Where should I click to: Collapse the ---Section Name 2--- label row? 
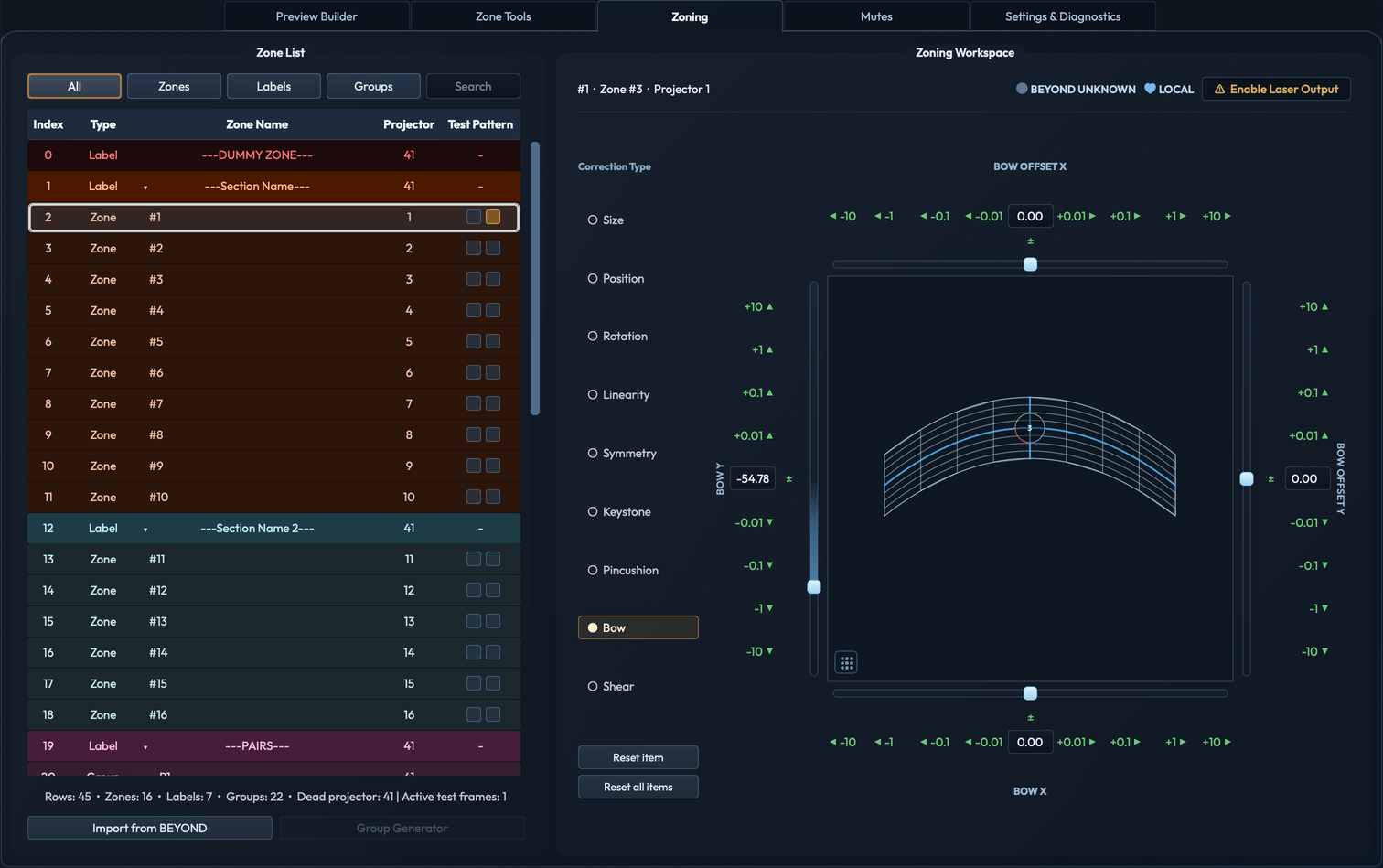pos(145,530)
